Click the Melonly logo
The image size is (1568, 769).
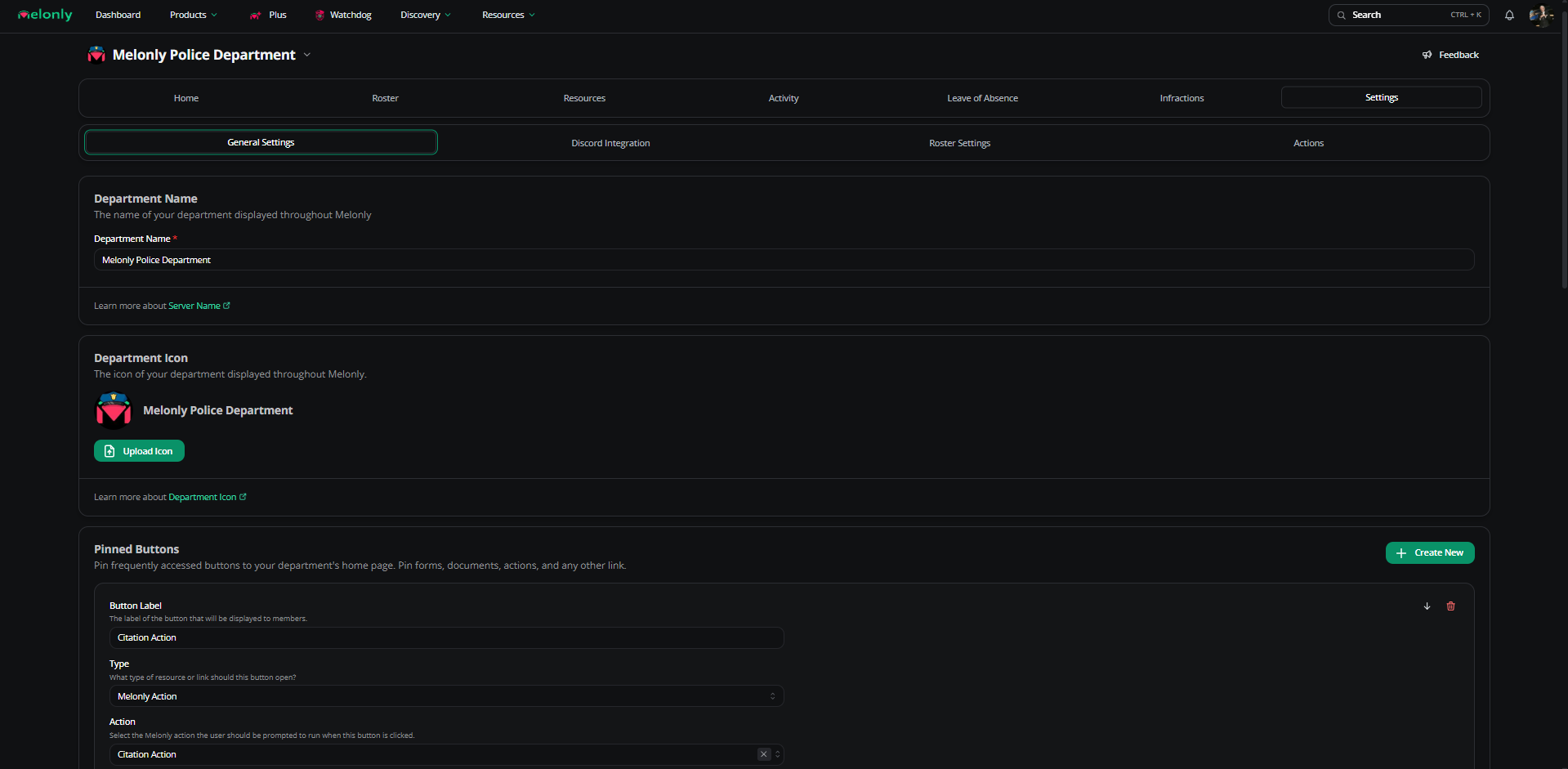tap(44, 15)
